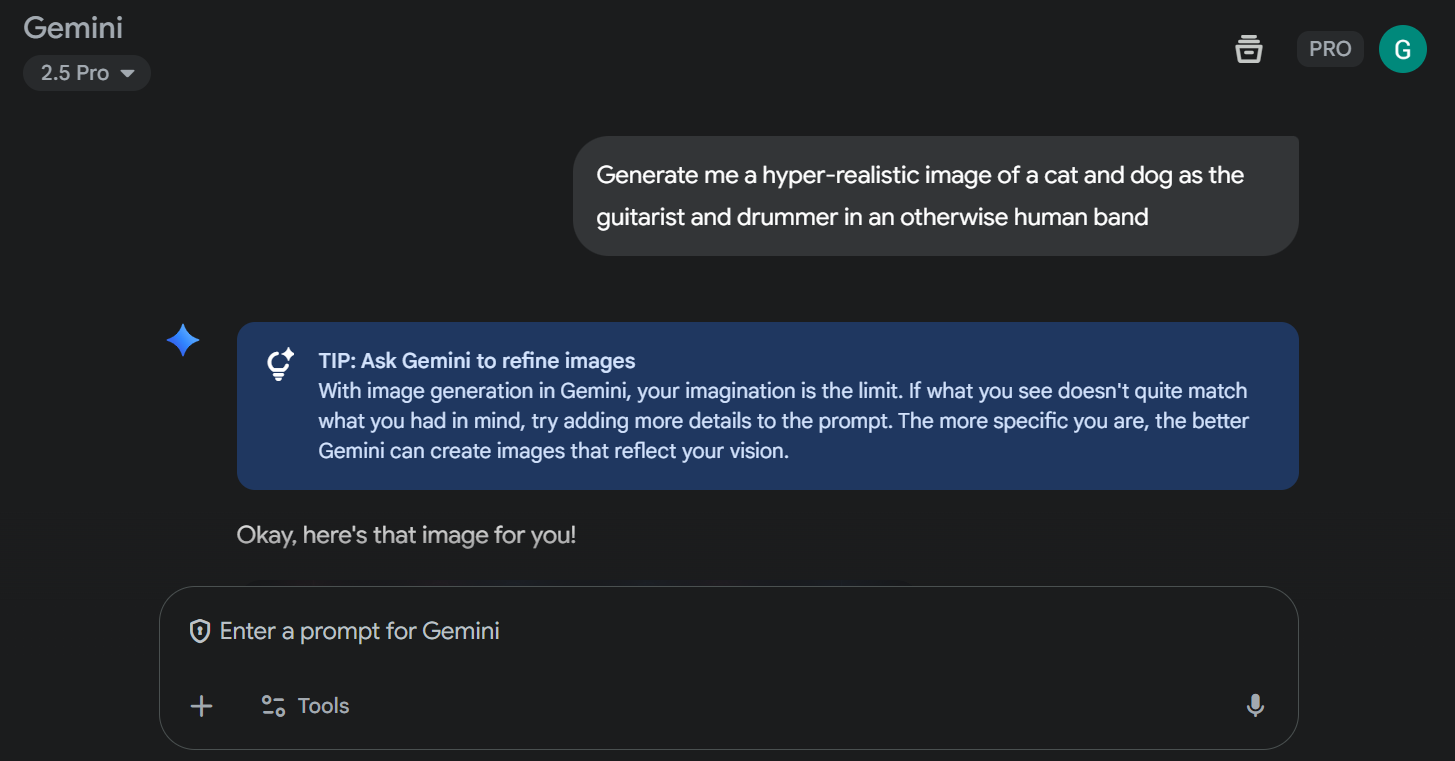The height and width of the screenshot is (761, 1455).
Task: Open the stacked trays icon in header
Action: click(x=1248, y=49)
